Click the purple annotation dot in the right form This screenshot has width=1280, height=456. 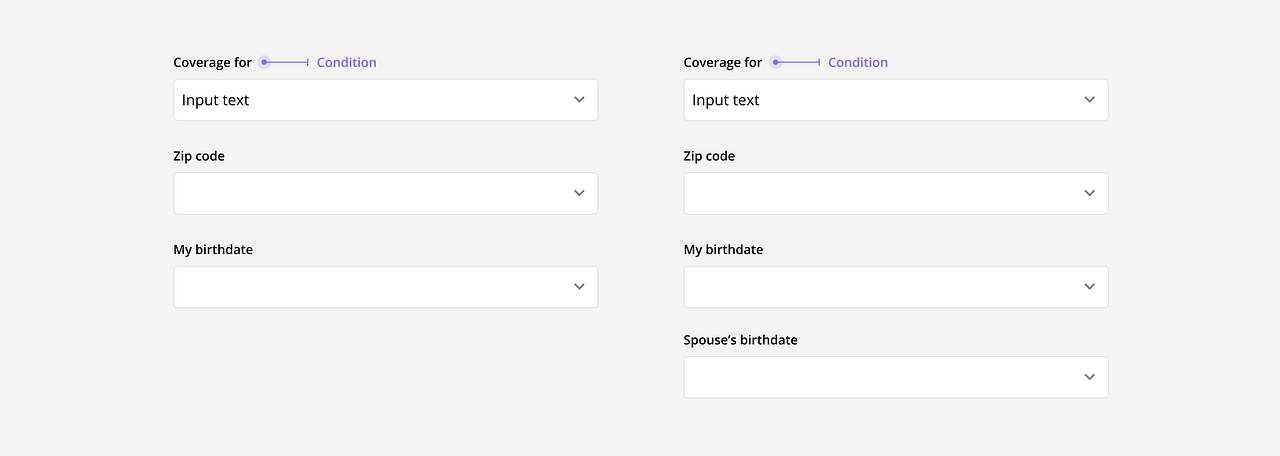click(775, 62)
